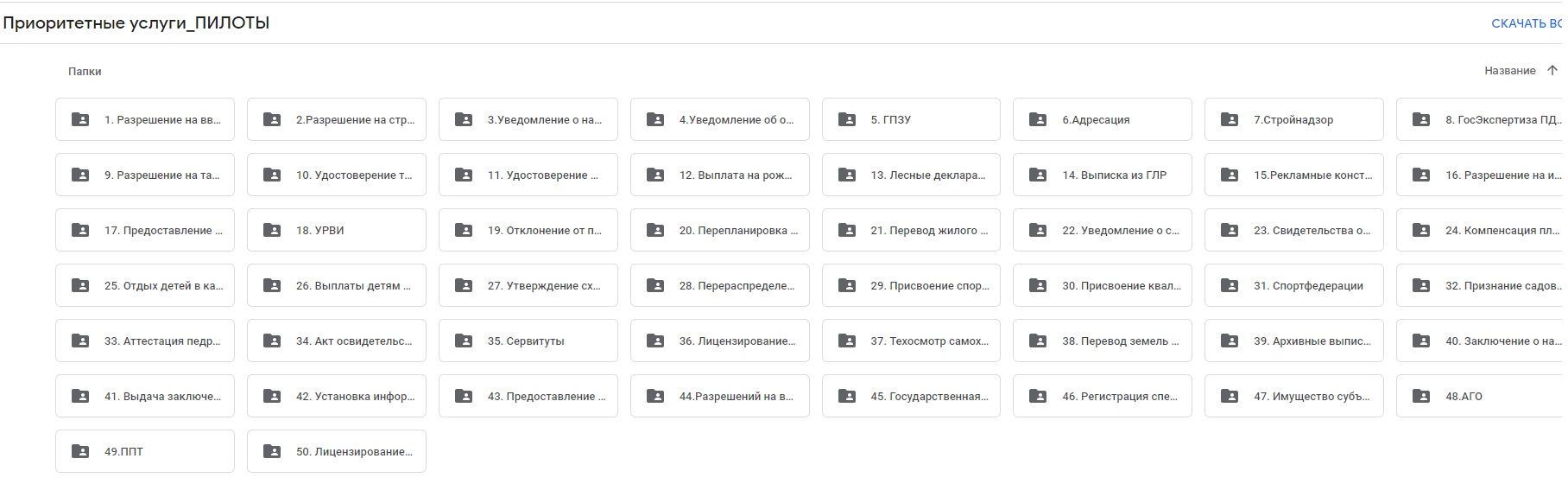This screenshot has height=484, width=1568.
Task: Click folder icon of 18. УРВИ
Action: 272,231
